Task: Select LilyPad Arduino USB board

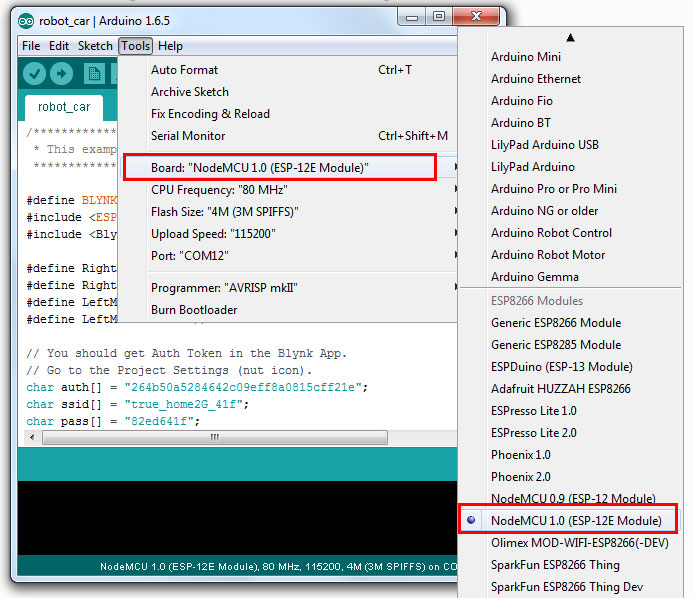Action: (x=570, y=145)
